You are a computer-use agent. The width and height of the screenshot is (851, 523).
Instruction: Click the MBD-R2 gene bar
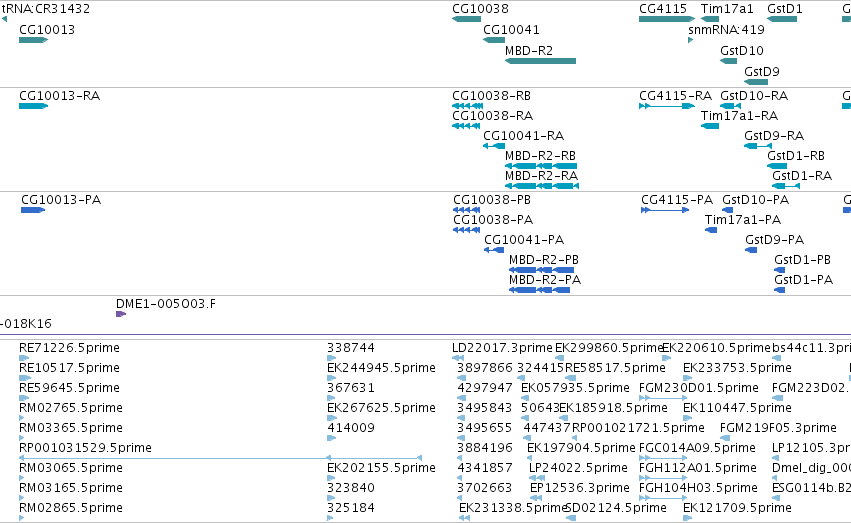click(541, 61)
